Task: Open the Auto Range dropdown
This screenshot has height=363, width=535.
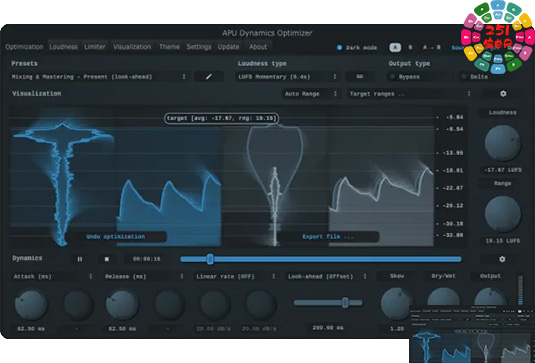Action: point(311,94)
